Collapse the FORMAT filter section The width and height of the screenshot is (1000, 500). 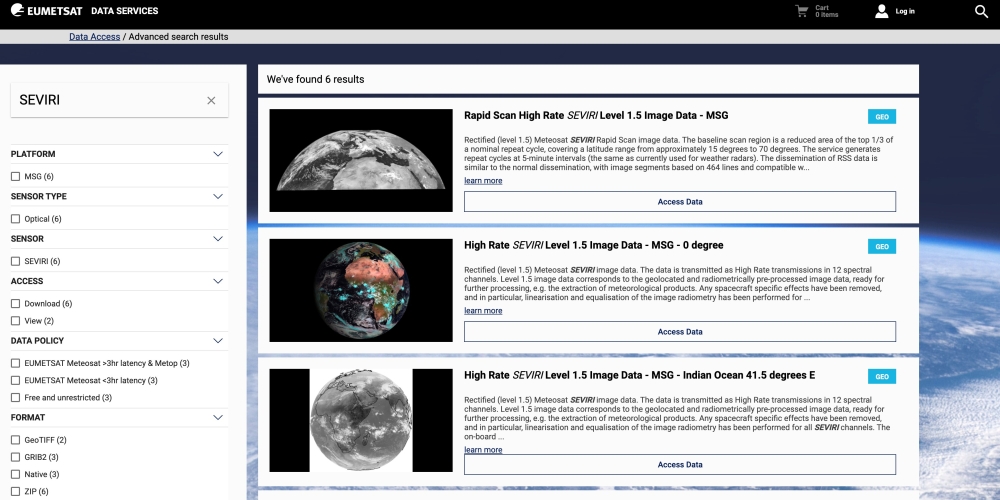[x=217, y=418]
